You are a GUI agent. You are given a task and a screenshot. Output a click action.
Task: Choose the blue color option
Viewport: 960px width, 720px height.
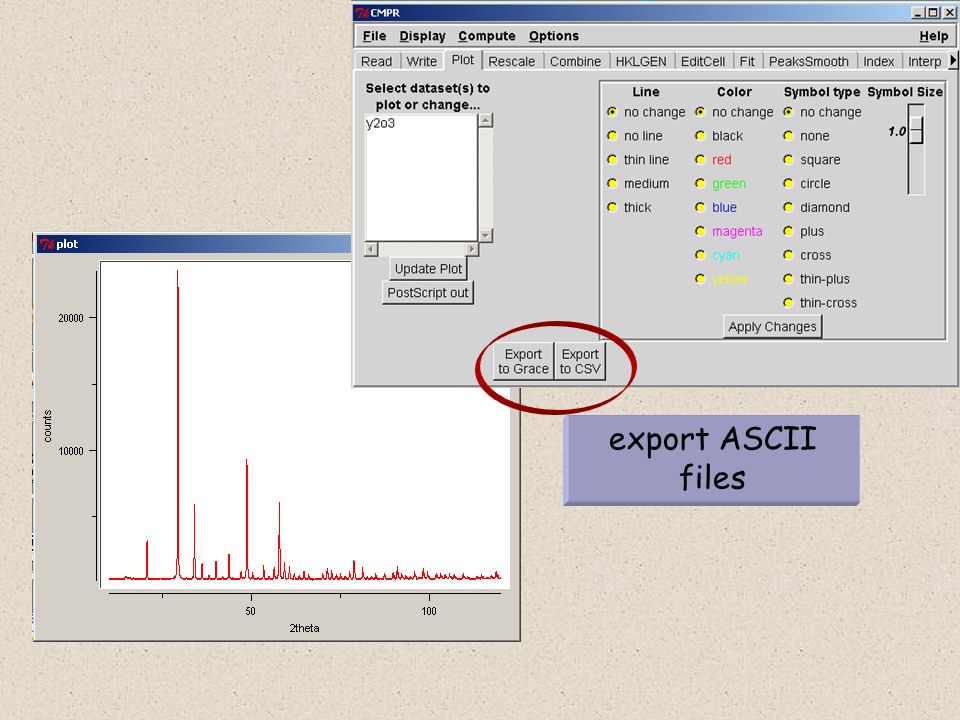click(x=700, y=207)
